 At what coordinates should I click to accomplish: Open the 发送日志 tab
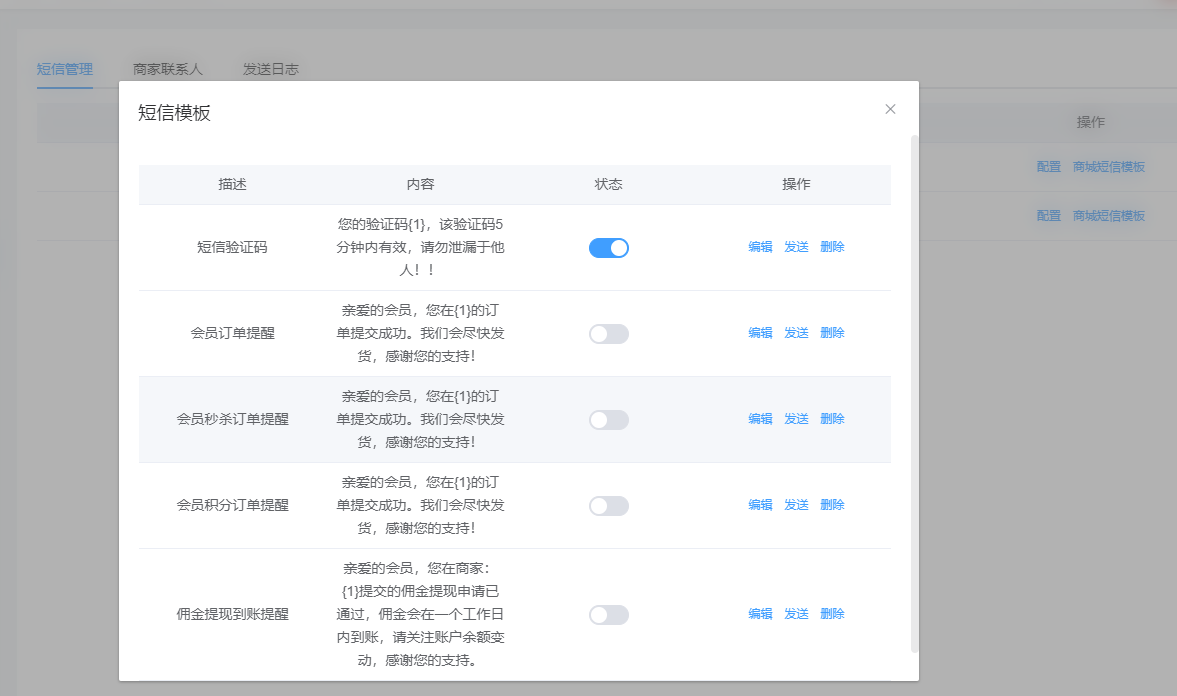[x=270, y=69]
